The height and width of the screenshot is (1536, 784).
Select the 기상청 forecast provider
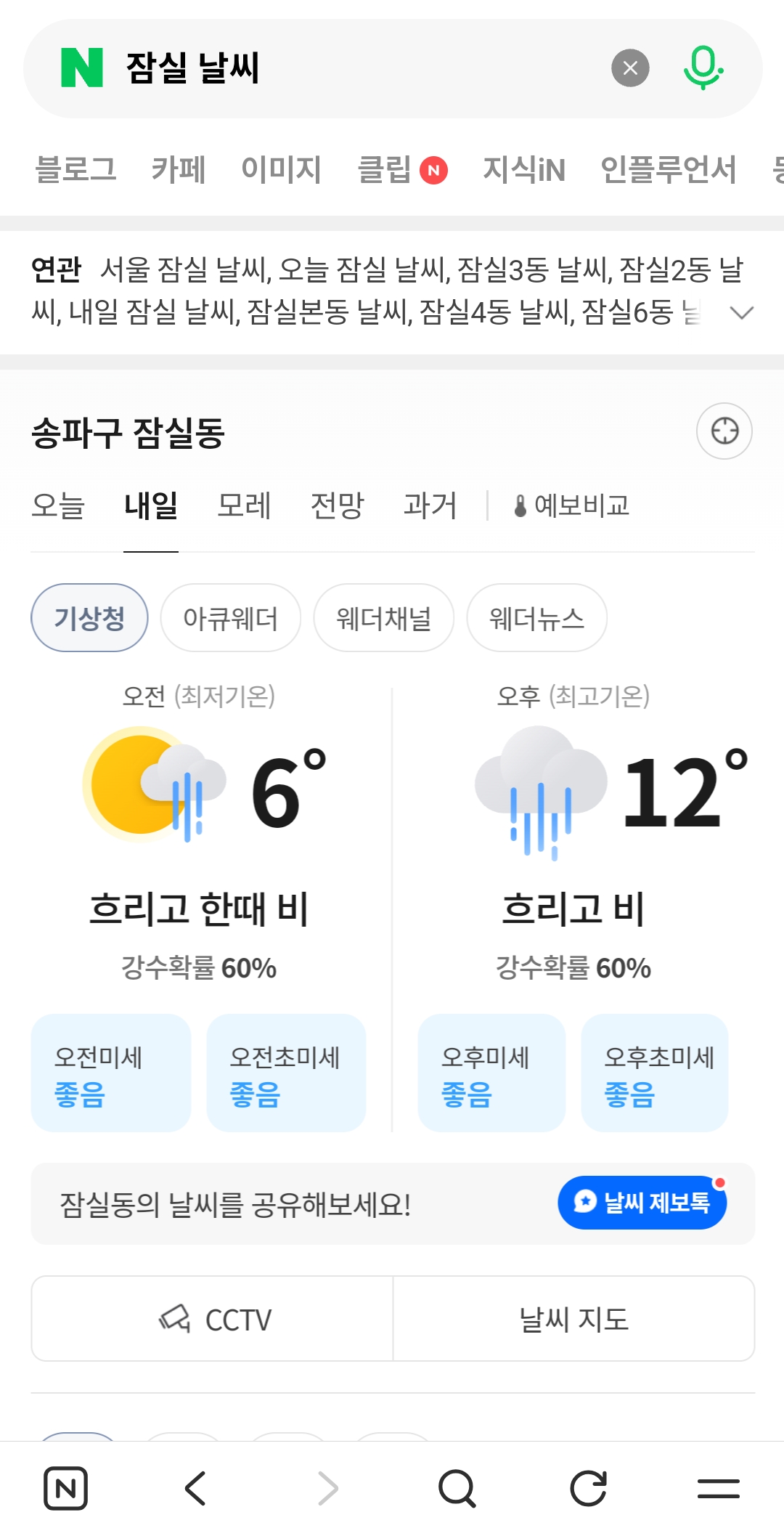point(89,618)
